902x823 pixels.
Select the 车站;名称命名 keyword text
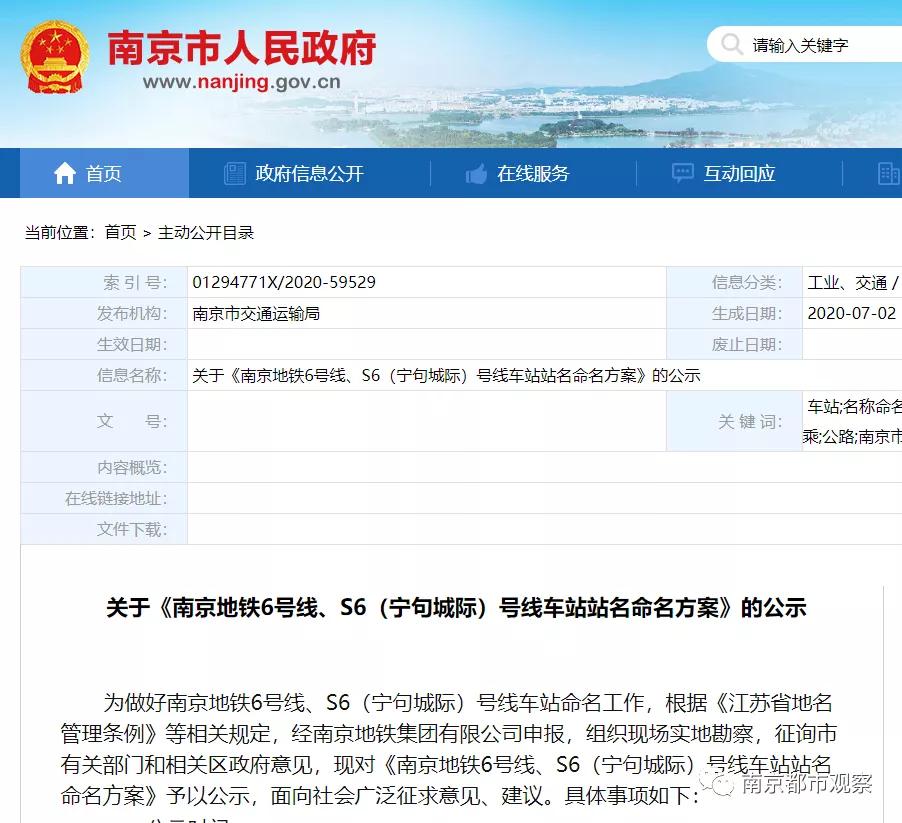854,407
